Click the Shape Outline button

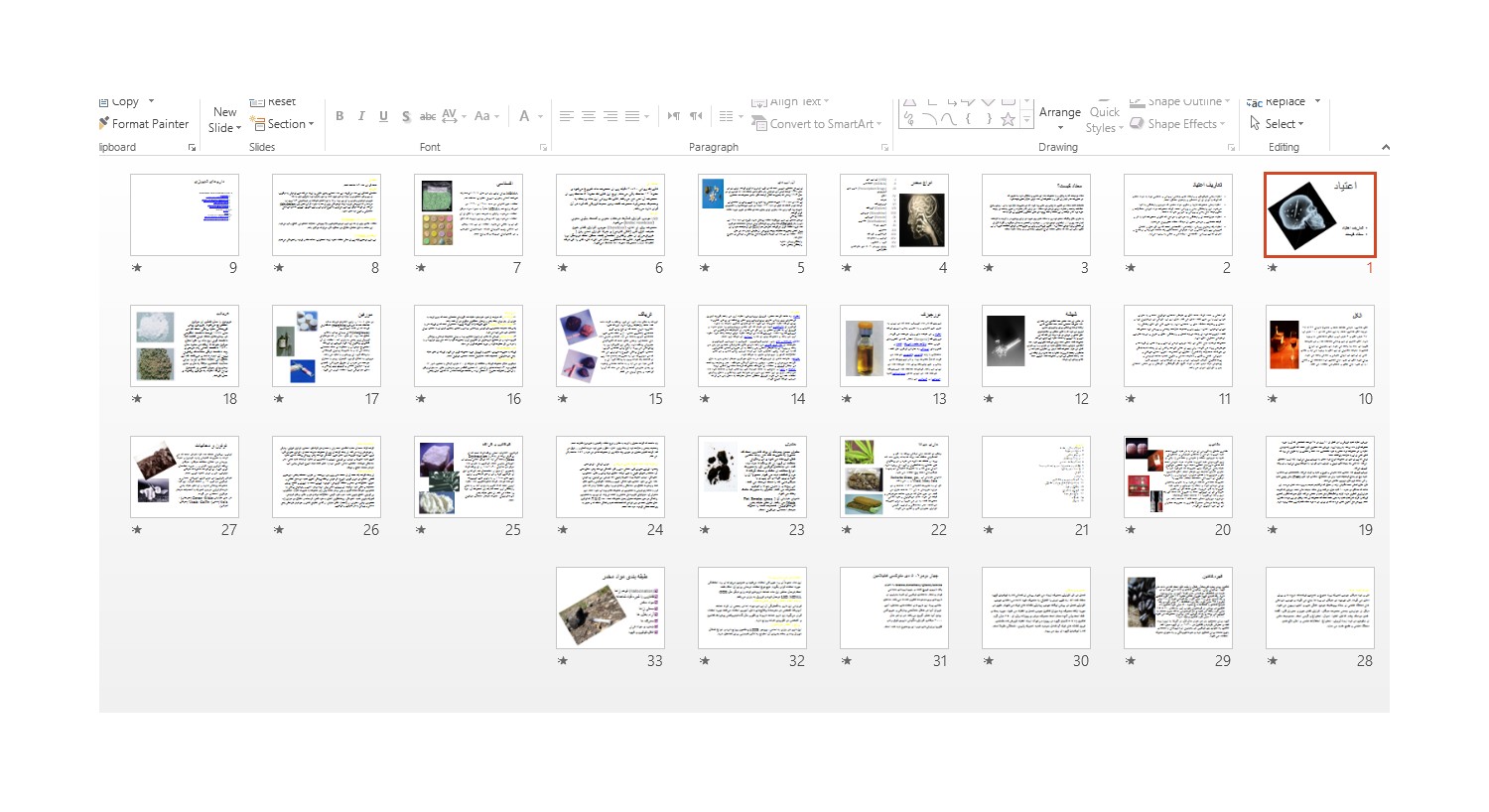1179,102
